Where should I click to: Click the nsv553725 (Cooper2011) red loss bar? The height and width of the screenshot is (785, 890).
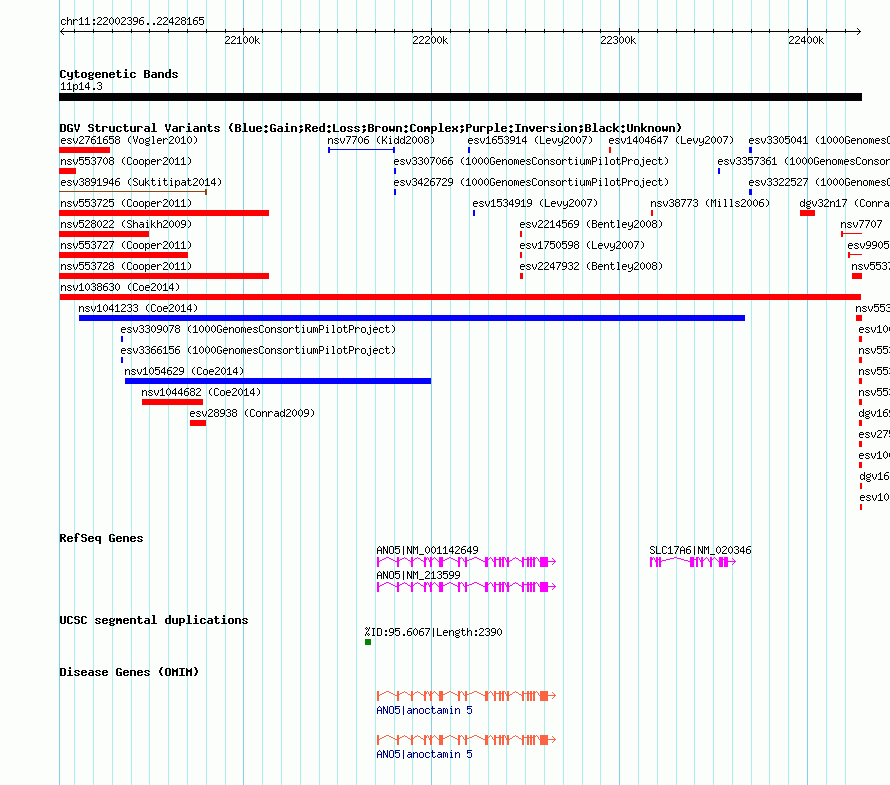coord(164,213)
